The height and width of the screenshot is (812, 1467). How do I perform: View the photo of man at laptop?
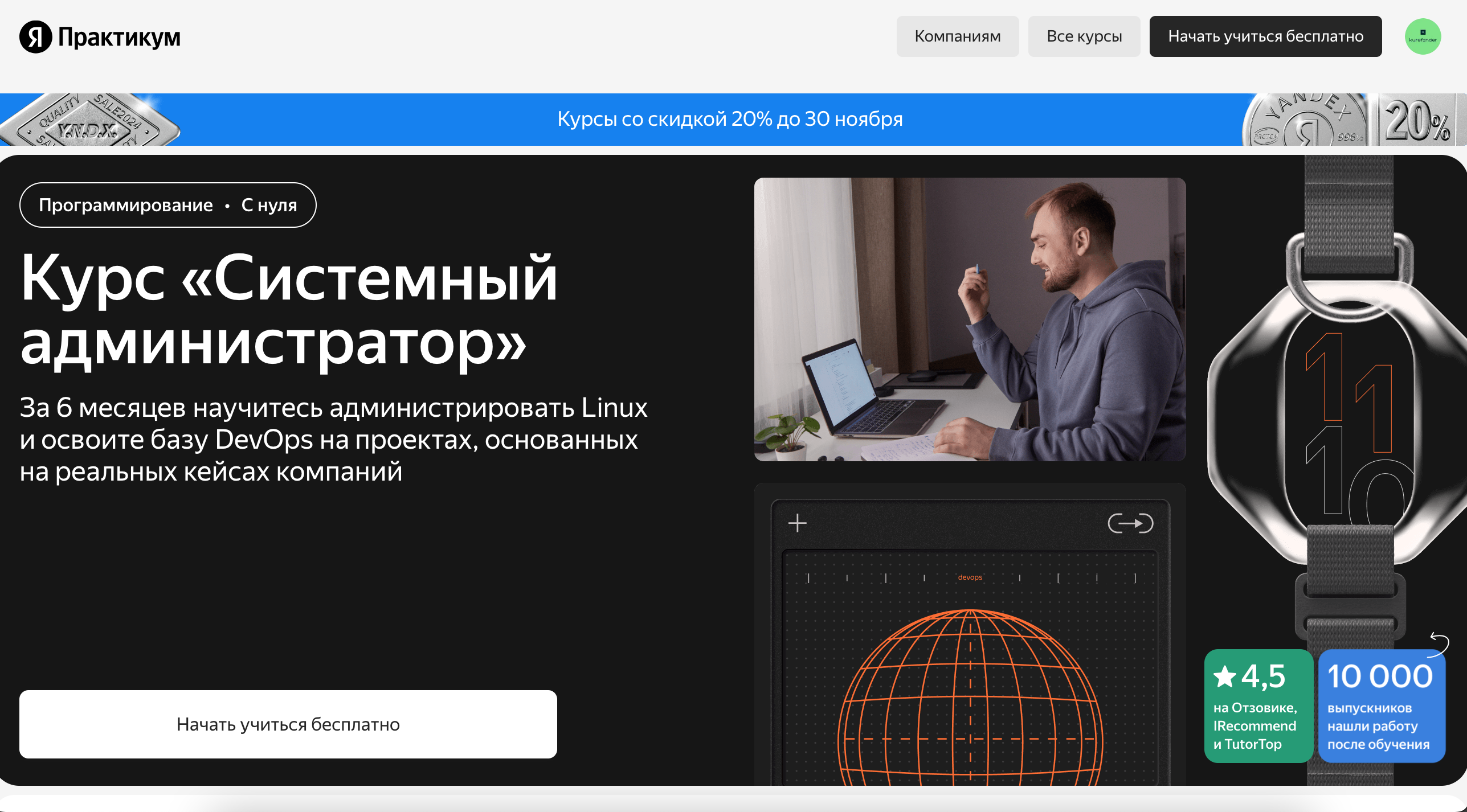click(x=970, y=319)
